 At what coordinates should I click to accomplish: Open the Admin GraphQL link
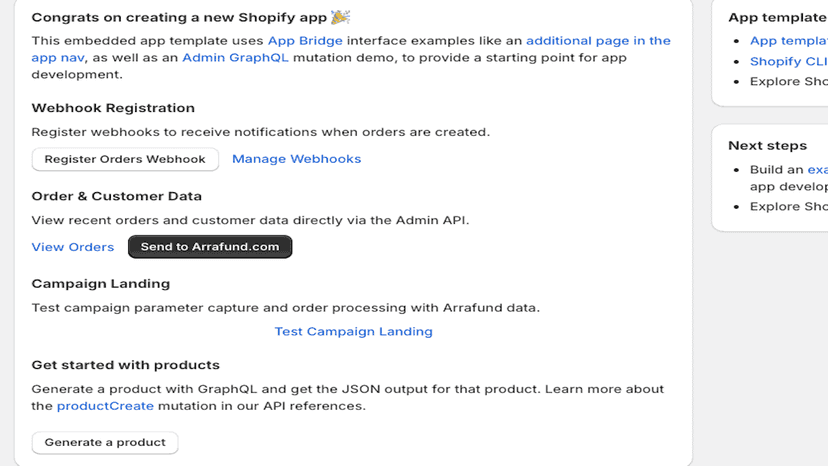pos(235,58)
